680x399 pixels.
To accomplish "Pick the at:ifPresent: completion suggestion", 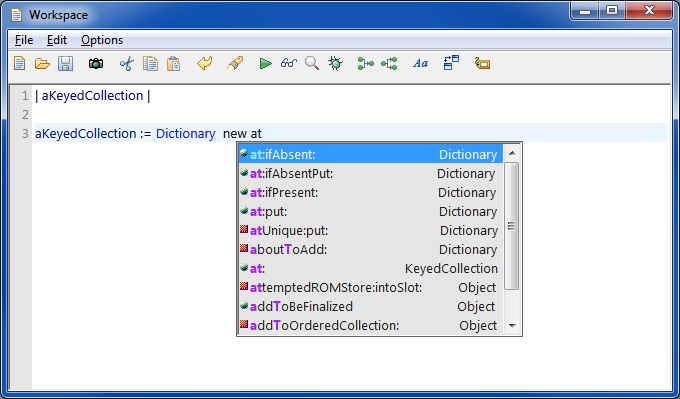I will pos(371,193).
